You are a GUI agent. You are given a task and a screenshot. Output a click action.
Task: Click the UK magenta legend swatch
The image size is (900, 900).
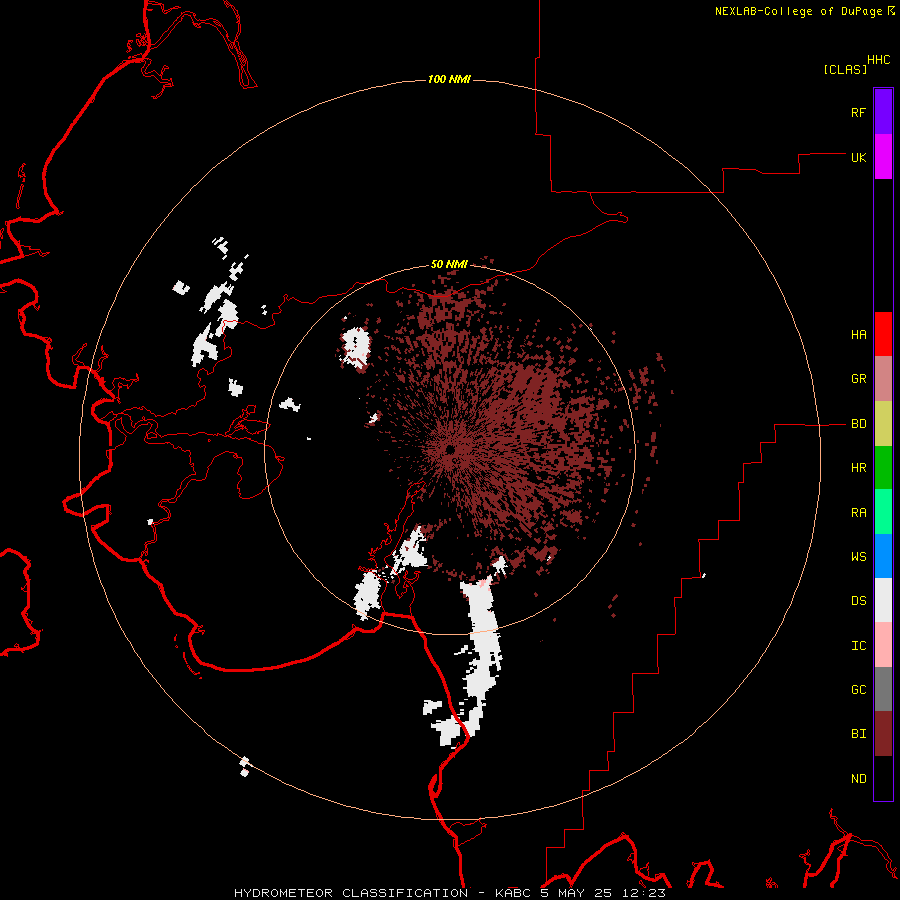tap(883, 157)
